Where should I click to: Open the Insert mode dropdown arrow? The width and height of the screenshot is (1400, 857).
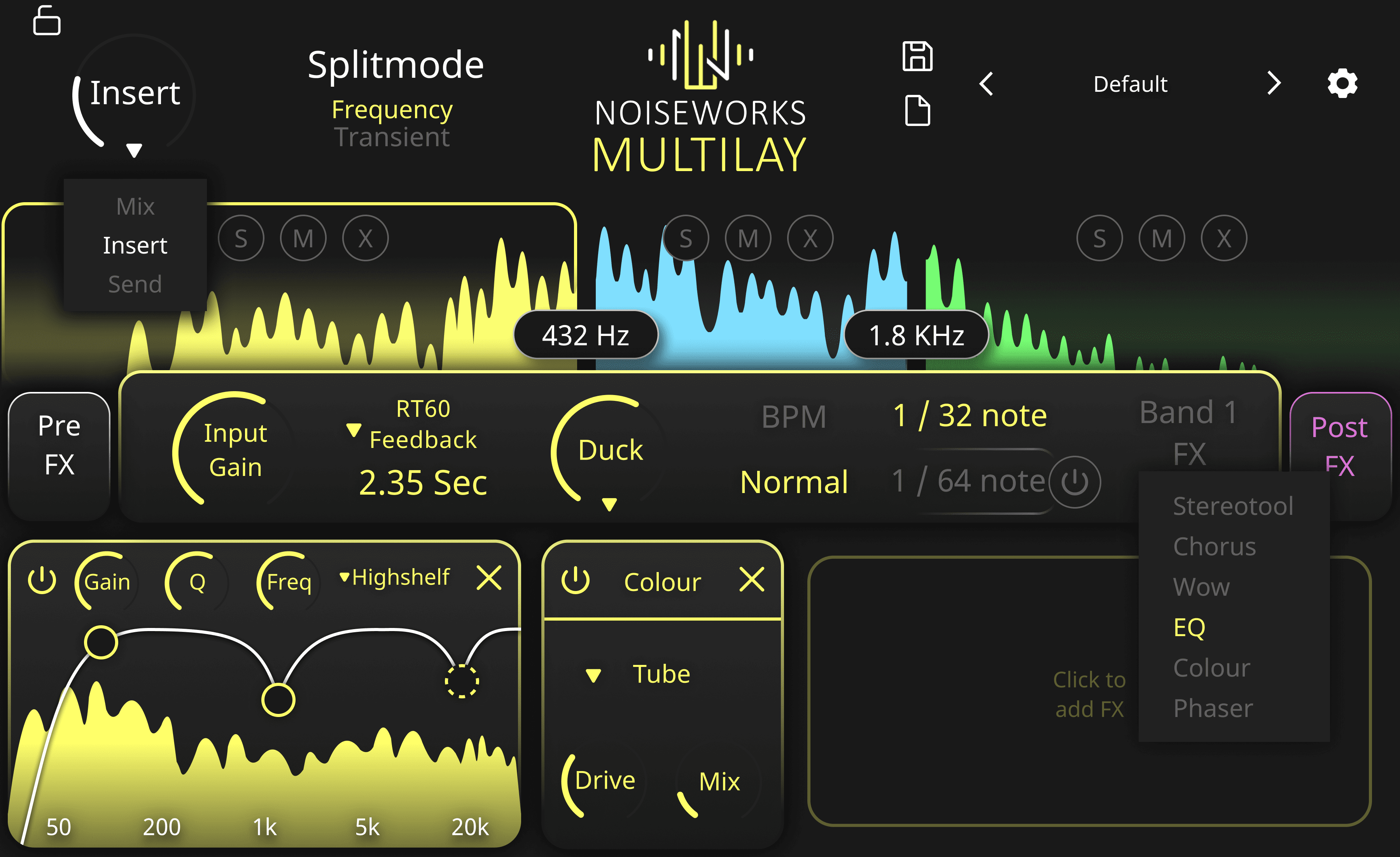pyautogui.click(x=134, y=150)
